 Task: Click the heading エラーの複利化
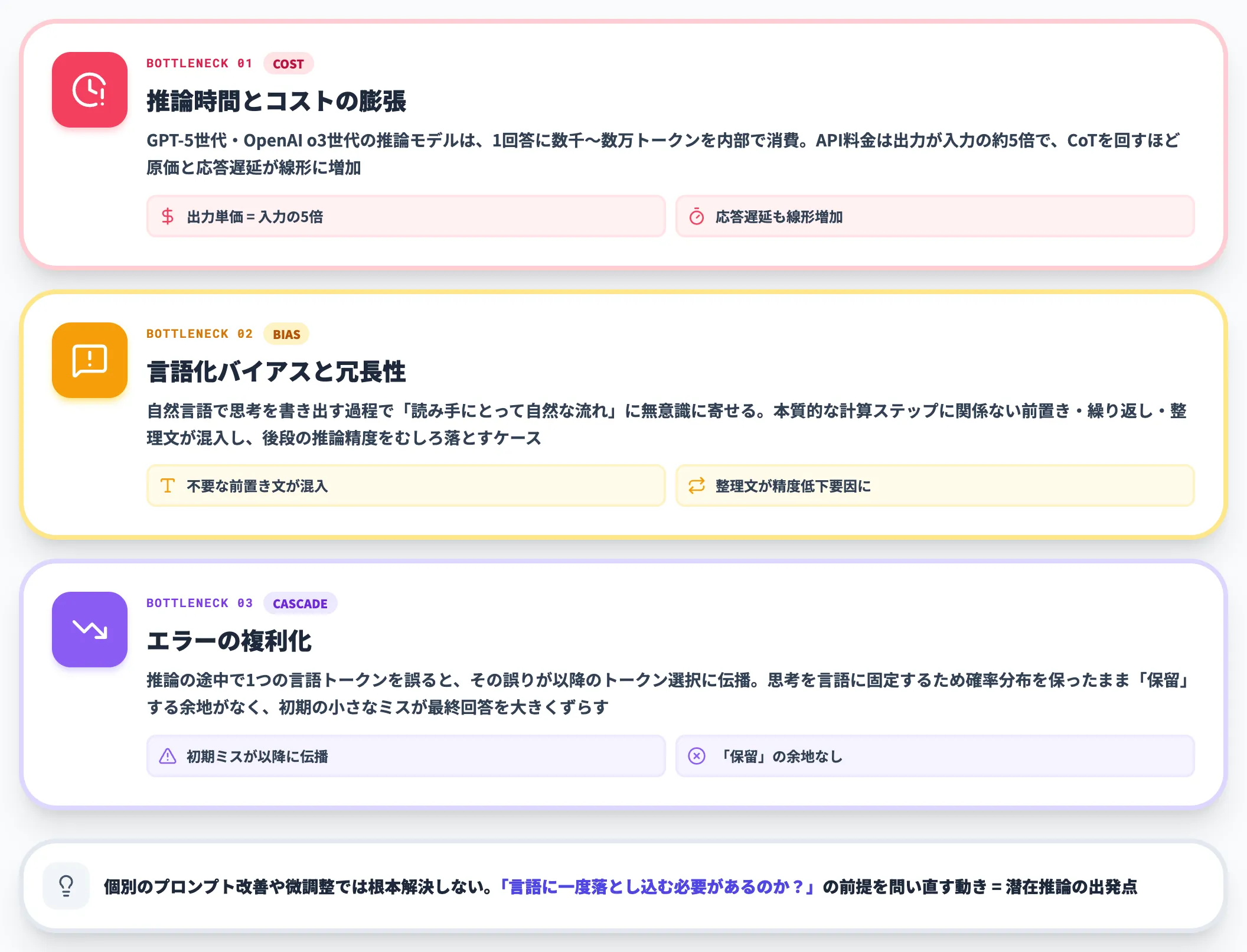[229, 641]
